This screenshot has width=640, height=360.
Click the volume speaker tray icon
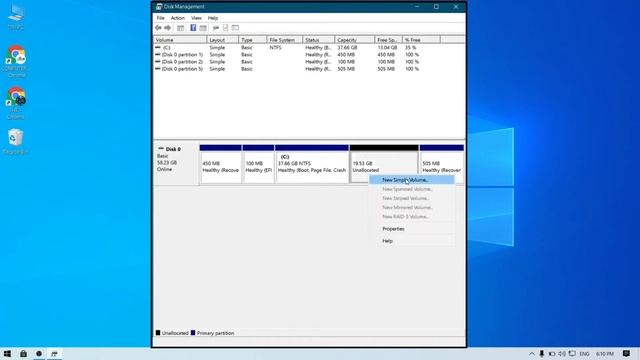pos(562,353)
